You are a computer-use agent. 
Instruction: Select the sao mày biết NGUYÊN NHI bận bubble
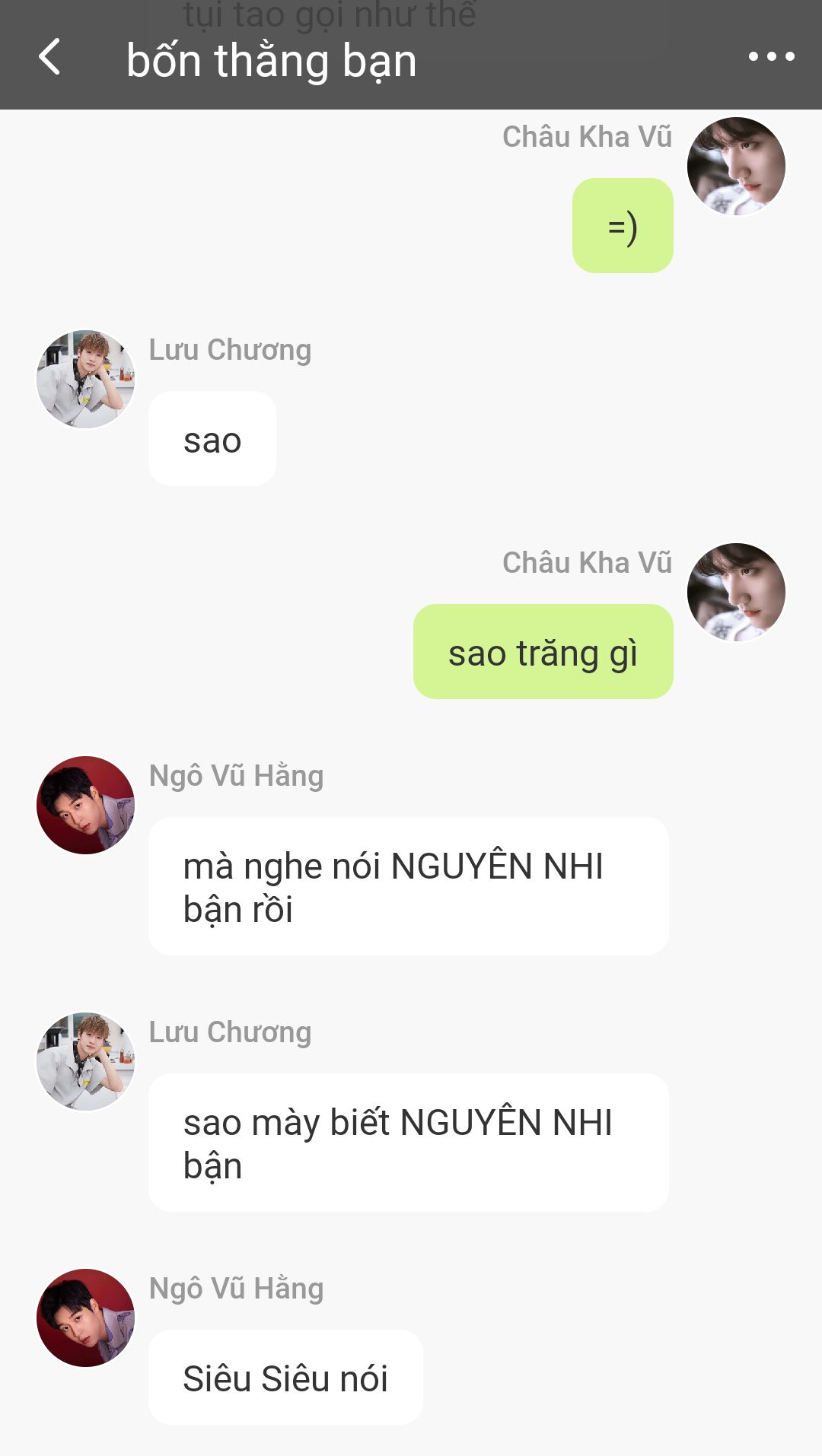[x=409, y=1143]
